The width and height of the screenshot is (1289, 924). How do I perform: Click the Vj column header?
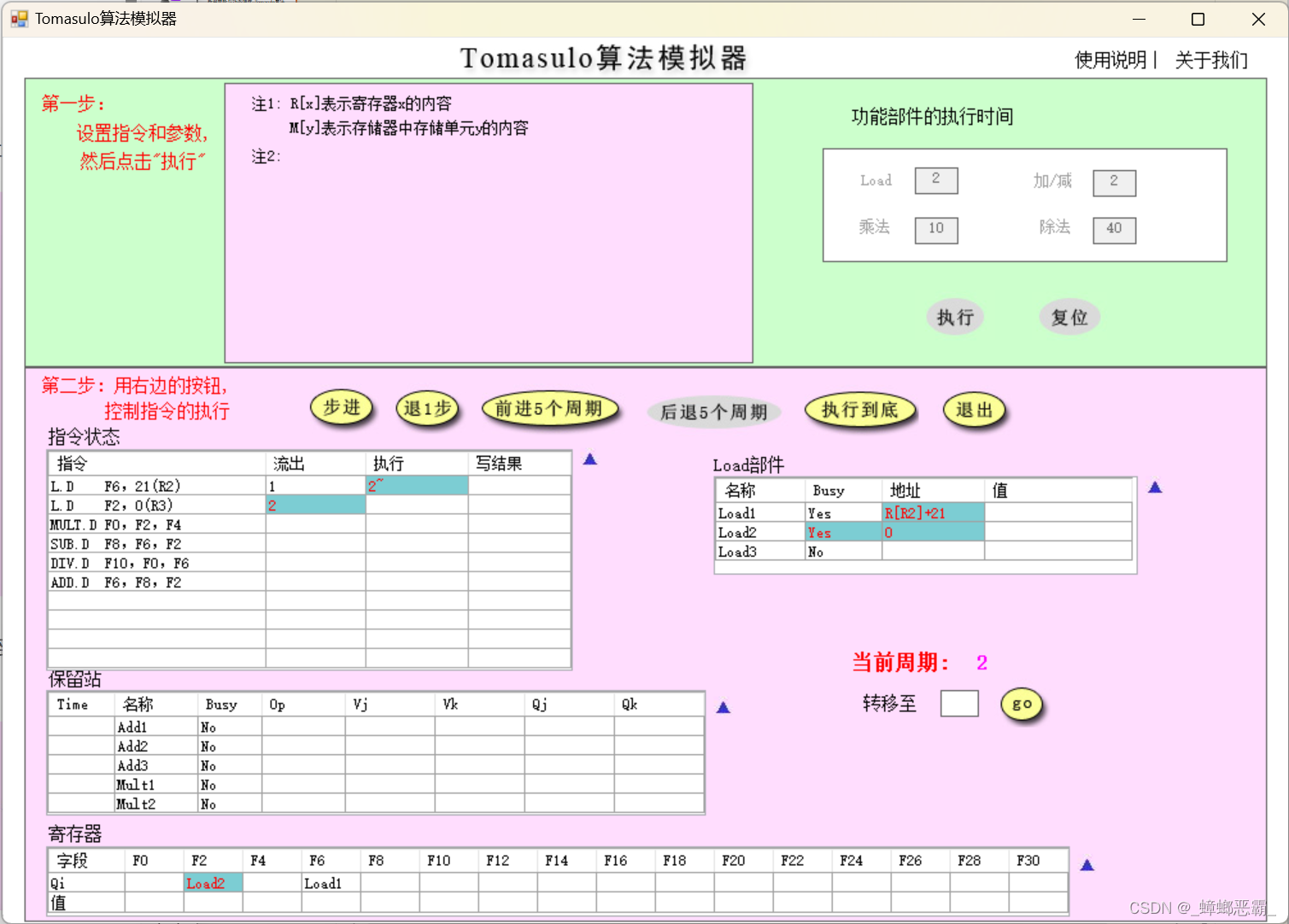coord(390,705)
